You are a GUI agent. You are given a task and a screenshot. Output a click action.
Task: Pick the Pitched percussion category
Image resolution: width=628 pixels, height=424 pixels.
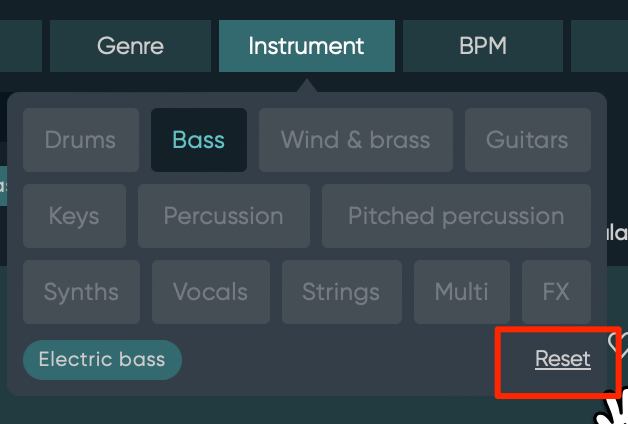coord(456,216)
